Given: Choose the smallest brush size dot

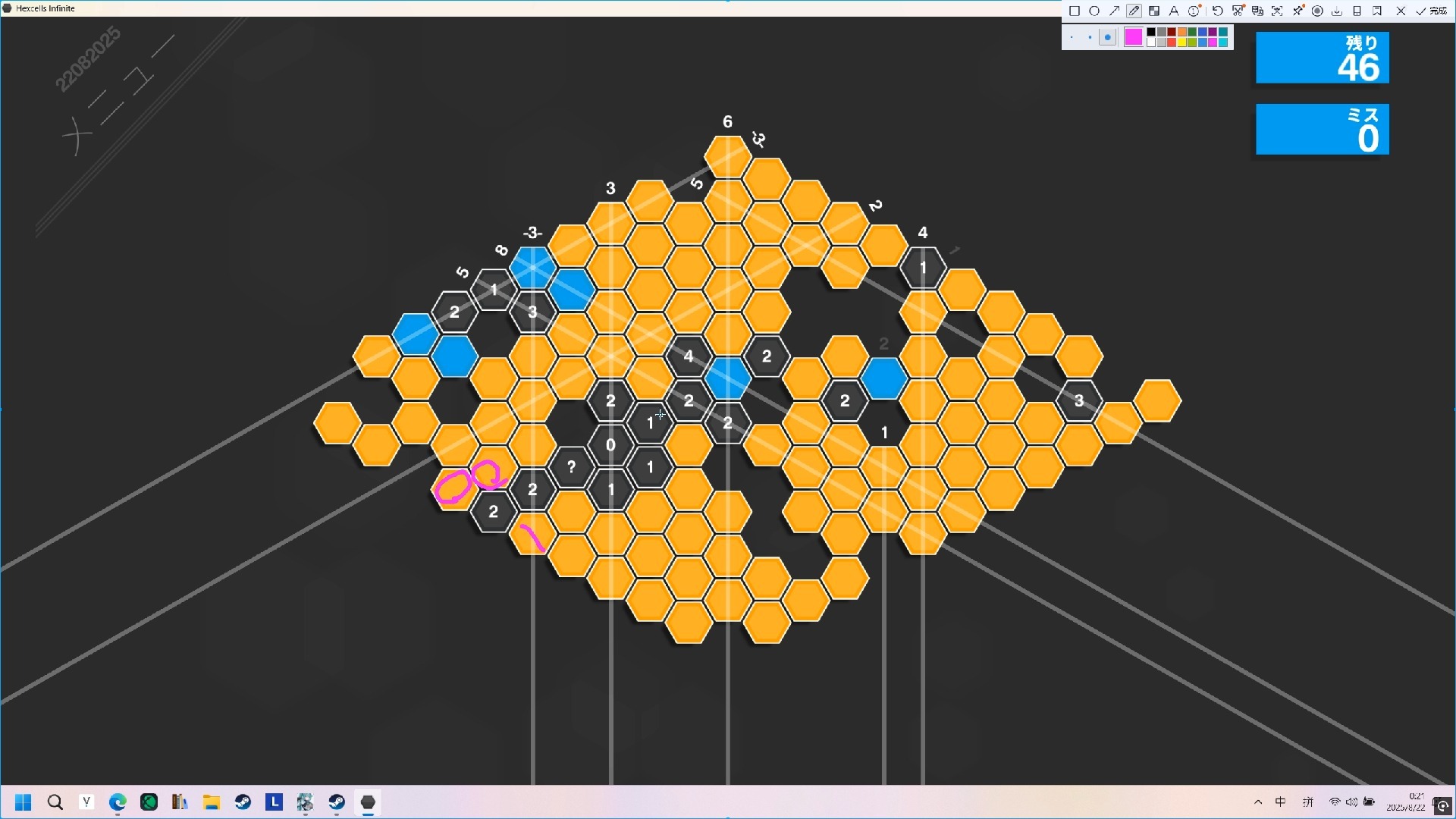Looking at the screenshot, I should pyautogui.click(x=1072, y=37).
